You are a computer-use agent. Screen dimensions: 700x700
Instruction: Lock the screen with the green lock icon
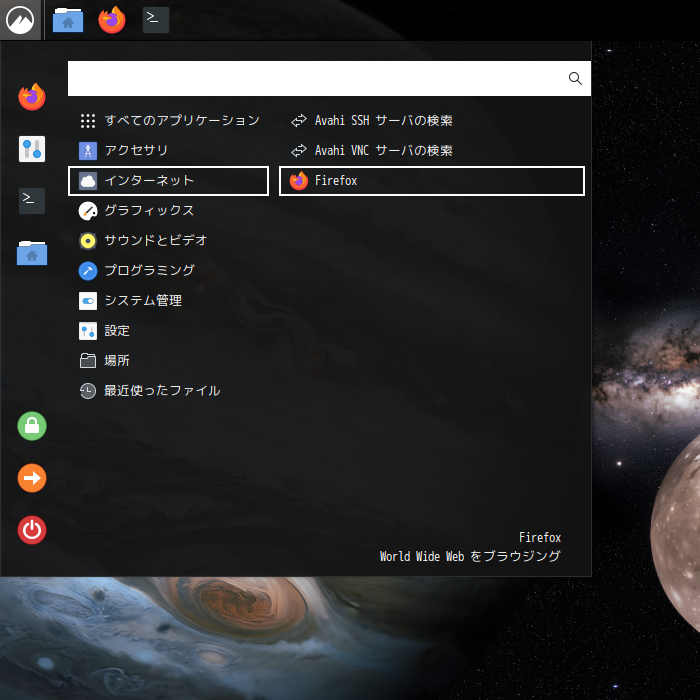[32, 426]
